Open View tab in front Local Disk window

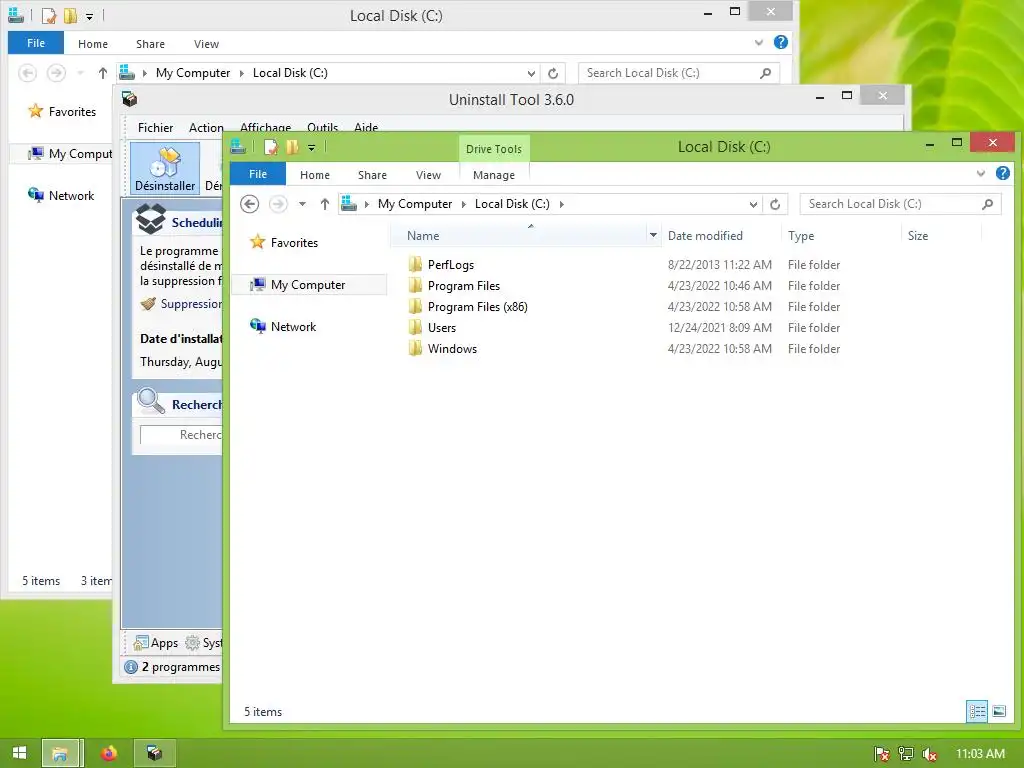[428, 175]
